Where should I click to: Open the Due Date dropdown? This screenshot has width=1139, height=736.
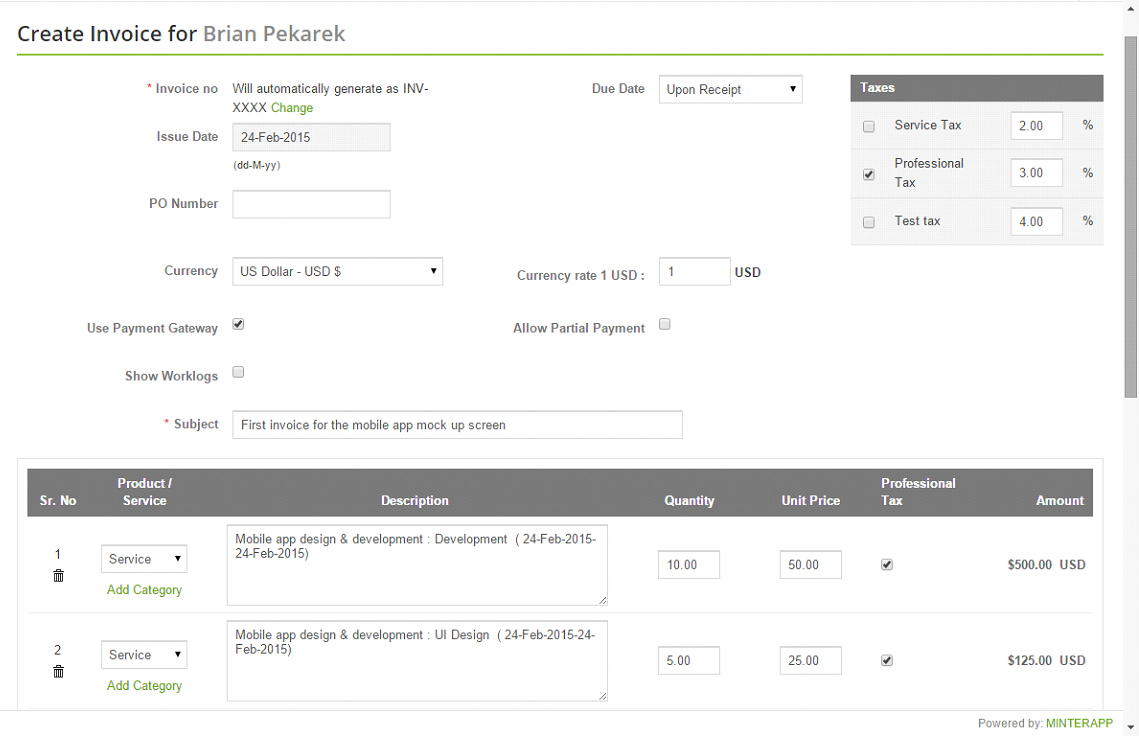[x=731, y=89]
